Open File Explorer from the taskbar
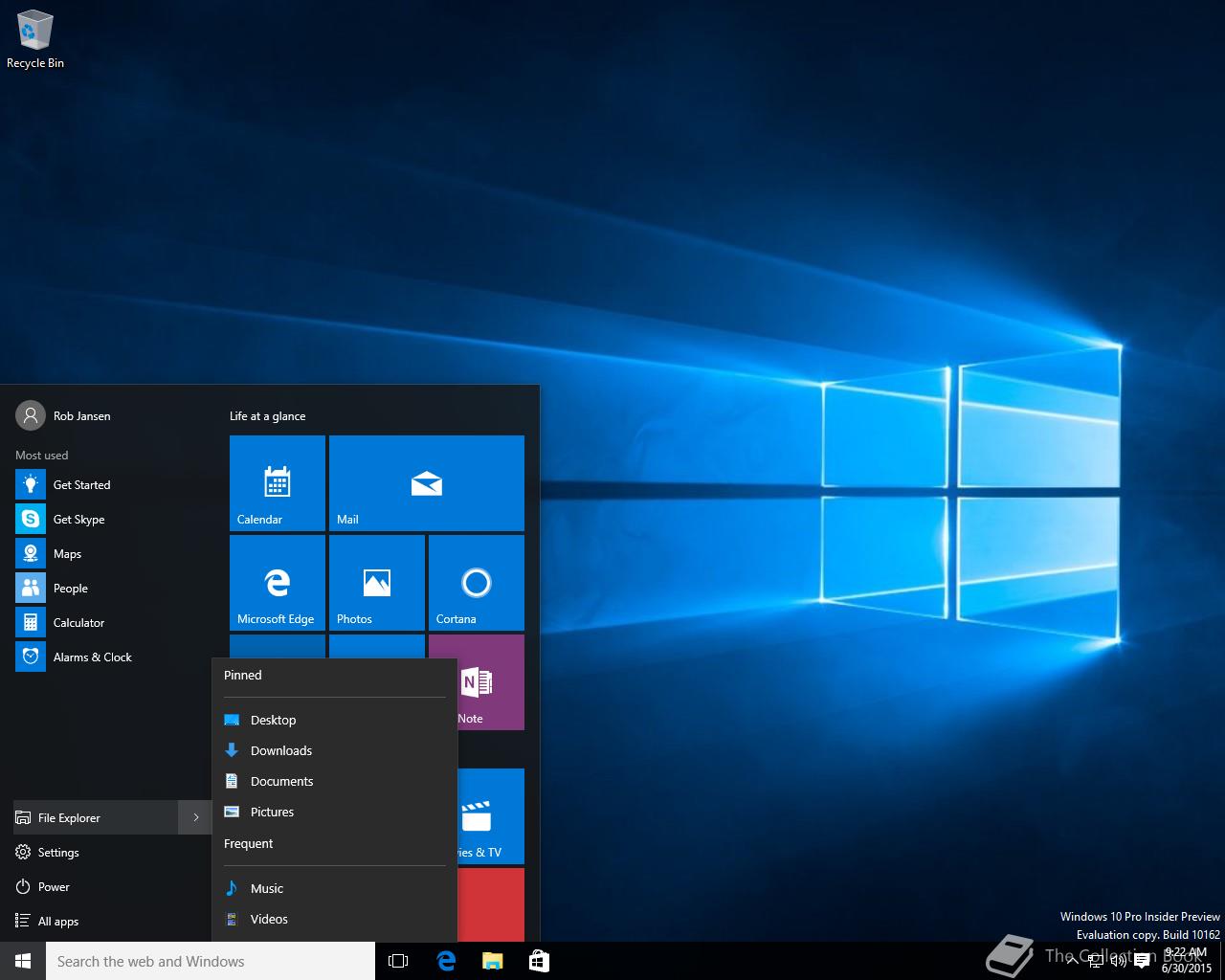The width and height of the screenshot is (1225, 980). point(492,961)
